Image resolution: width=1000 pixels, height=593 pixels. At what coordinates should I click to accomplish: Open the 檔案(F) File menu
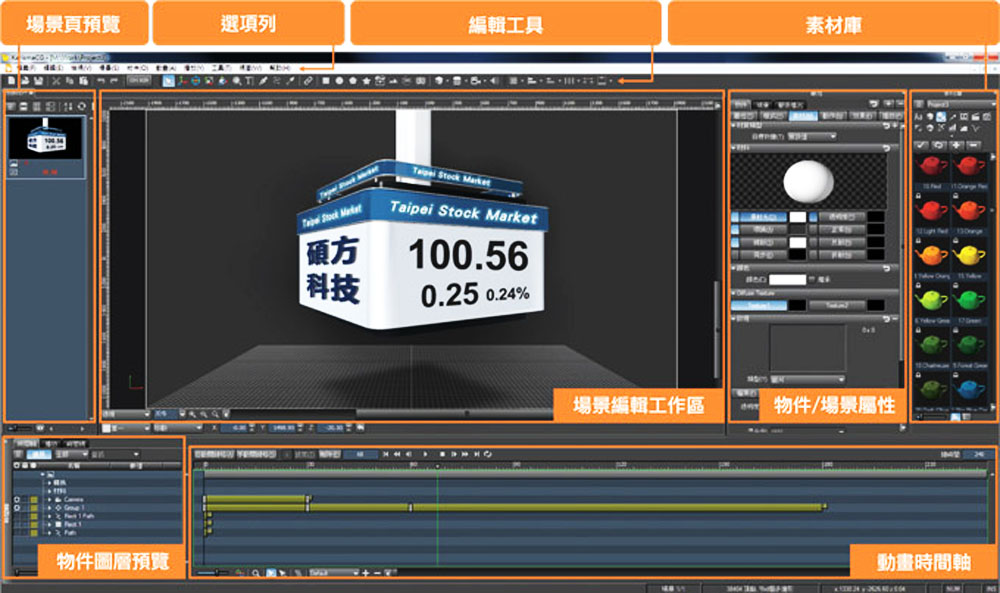[x=25, y=68]
